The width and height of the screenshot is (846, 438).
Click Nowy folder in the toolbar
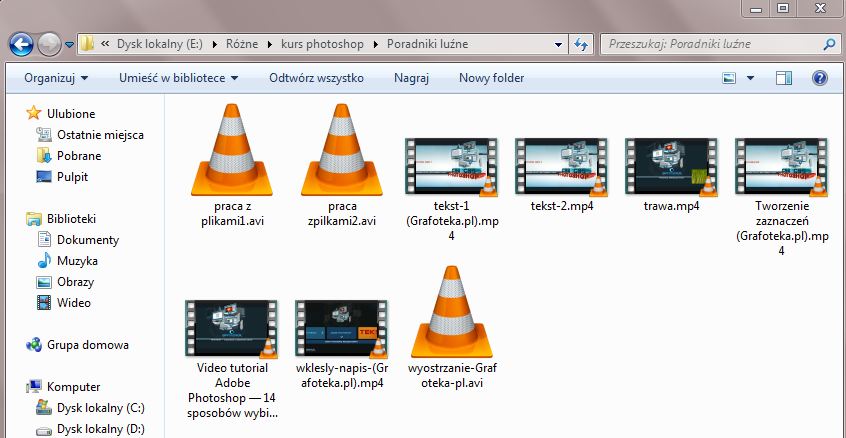click(492, 78)
